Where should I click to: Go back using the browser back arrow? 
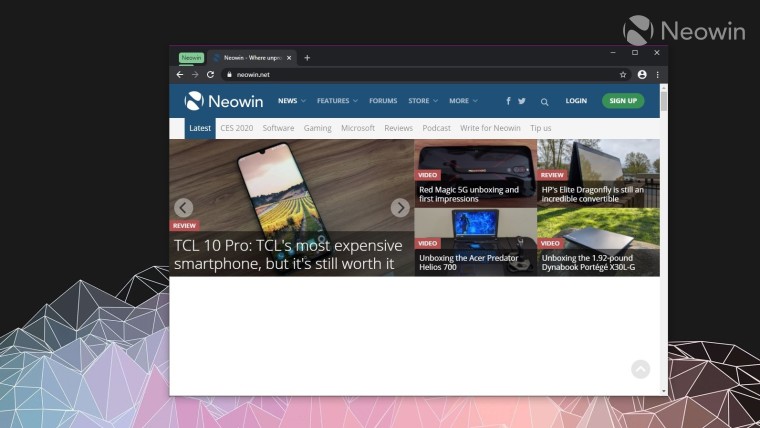(x=180, y=75)
